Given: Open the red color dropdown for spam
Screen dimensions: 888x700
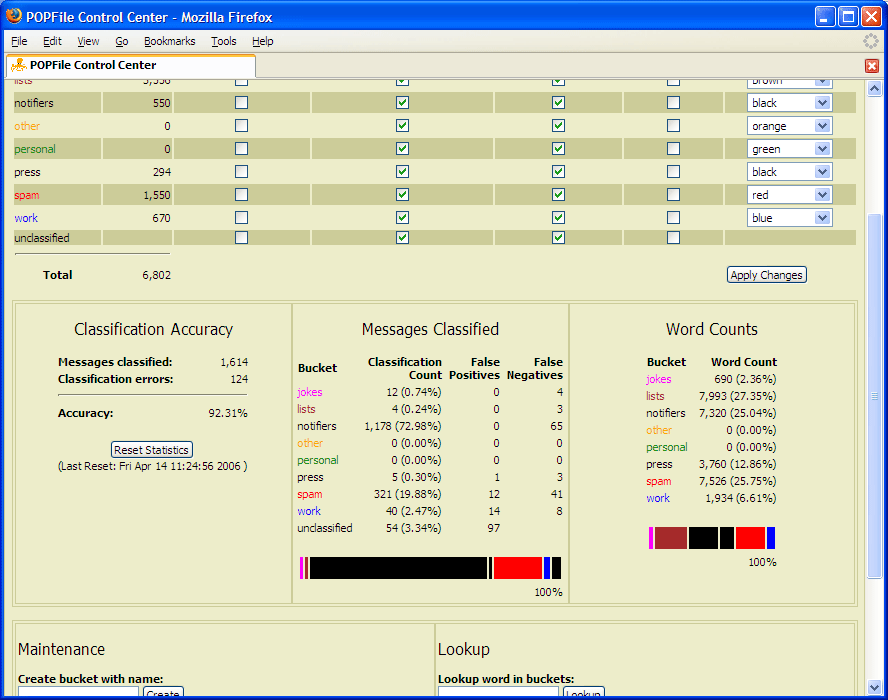Looking at the screenshot, I should (789, 195).
